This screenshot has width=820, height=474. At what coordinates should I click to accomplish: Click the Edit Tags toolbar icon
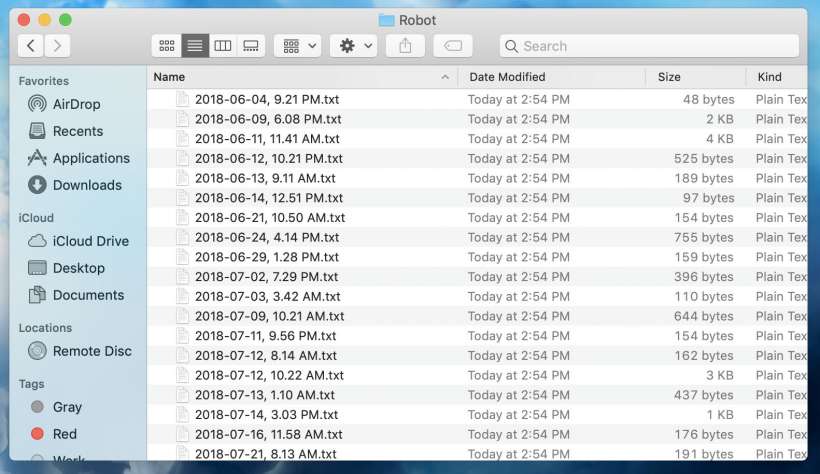(x=452, y=46)
